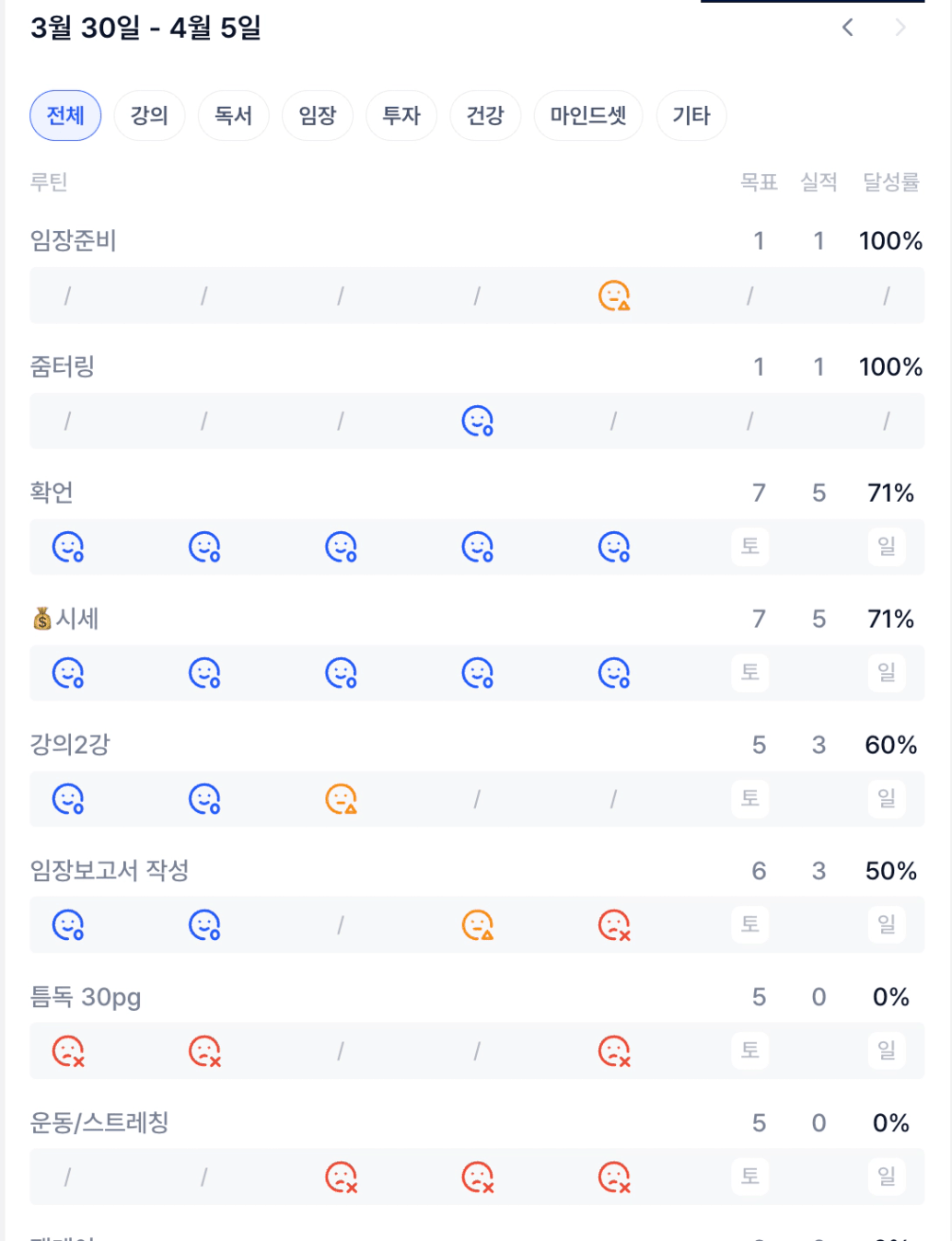Click the blue smiley in 줌터링 row
Image resolution: width=952 pixels, height=1241 pixels.
point(477,422)
